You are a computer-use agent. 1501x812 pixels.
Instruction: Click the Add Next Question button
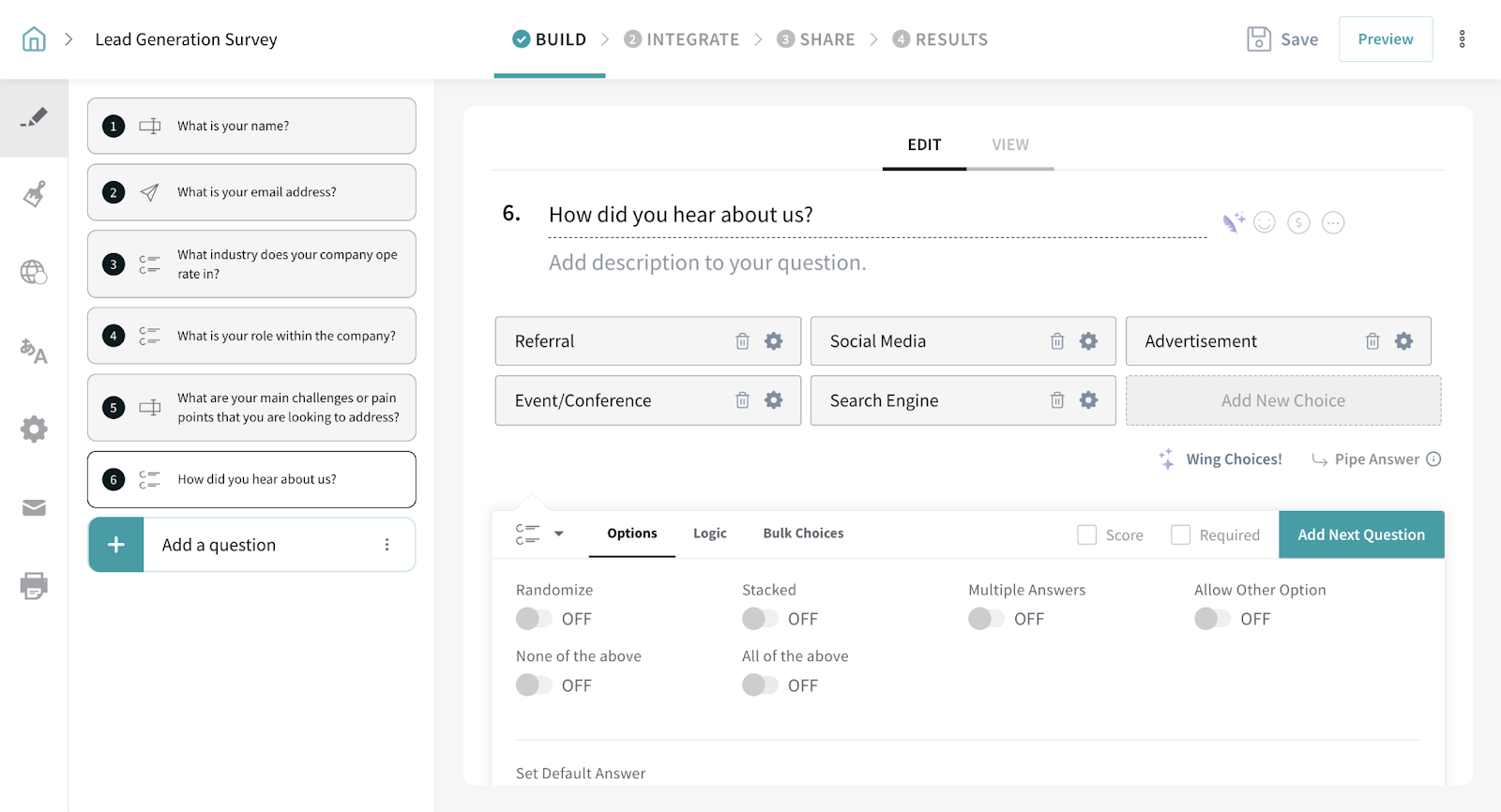pos(1360,534)
